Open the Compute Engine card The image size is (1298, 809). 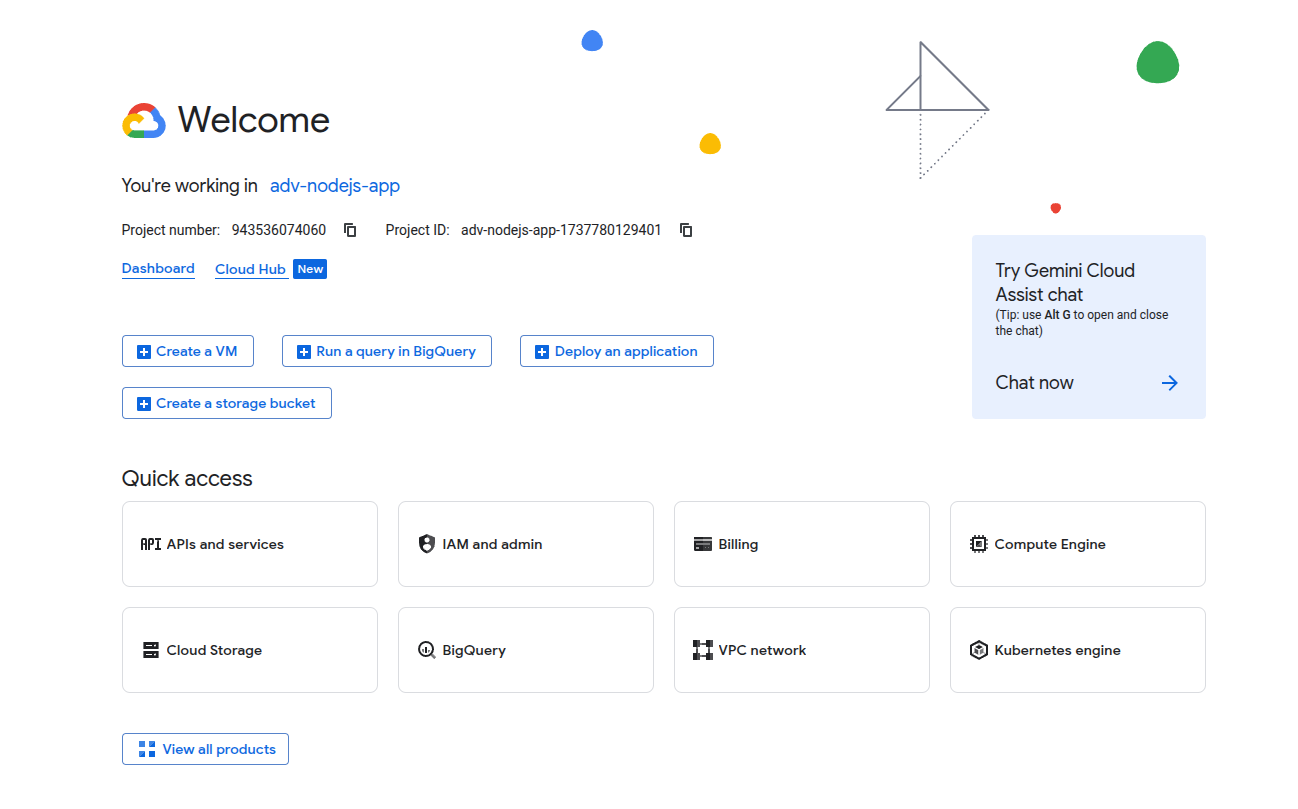coord(1077,544)
